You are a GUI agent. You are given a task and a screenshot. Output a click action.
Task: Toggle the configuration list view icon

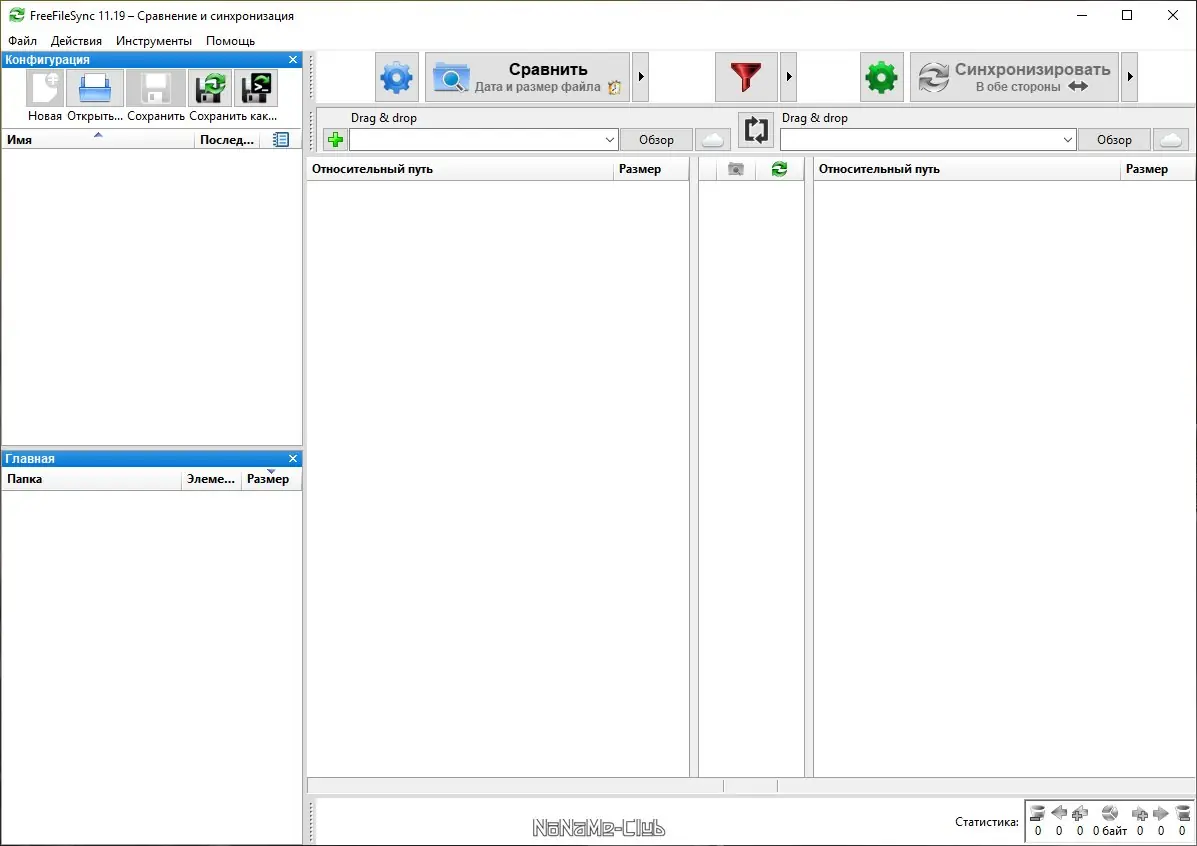point(281,140)
